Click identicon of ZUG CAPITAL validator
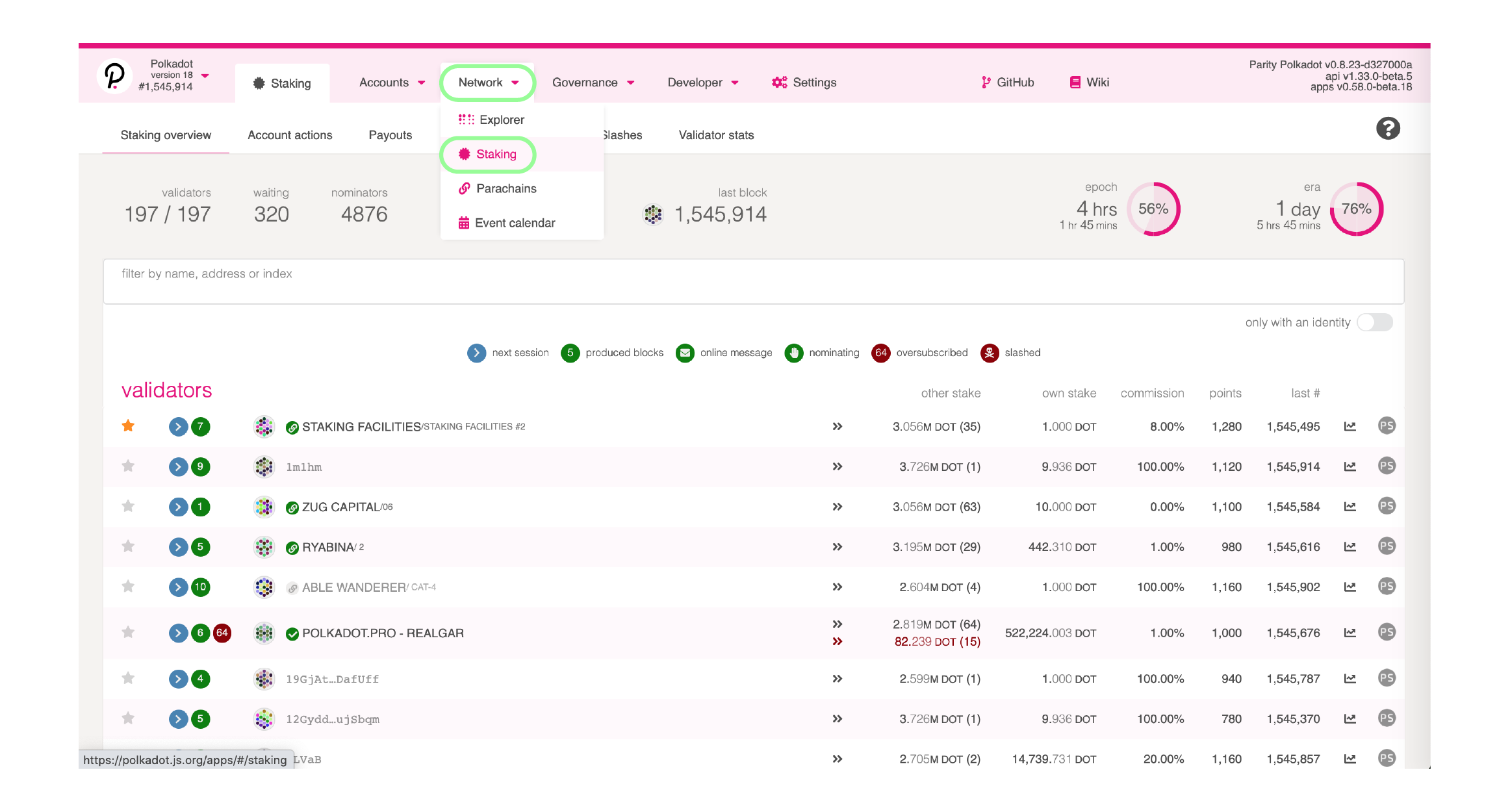 tap(264, 507)
